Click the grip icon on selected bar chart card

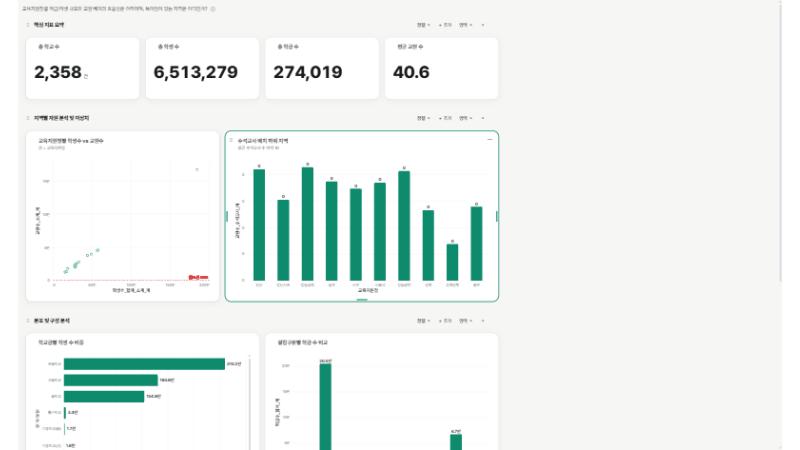(x=232, y=140)
